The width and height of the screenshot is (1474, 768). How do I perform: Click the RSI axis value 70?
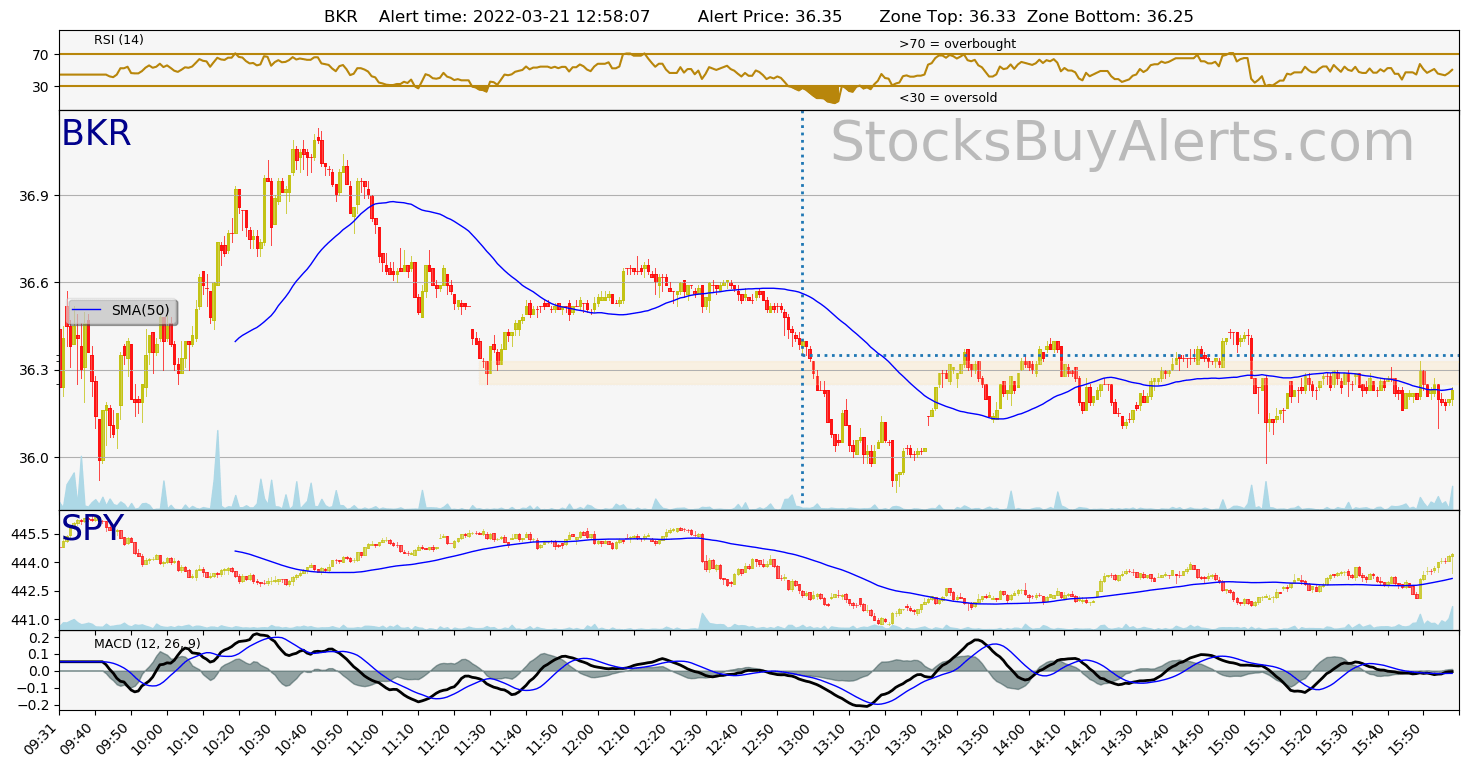point(40,54)
